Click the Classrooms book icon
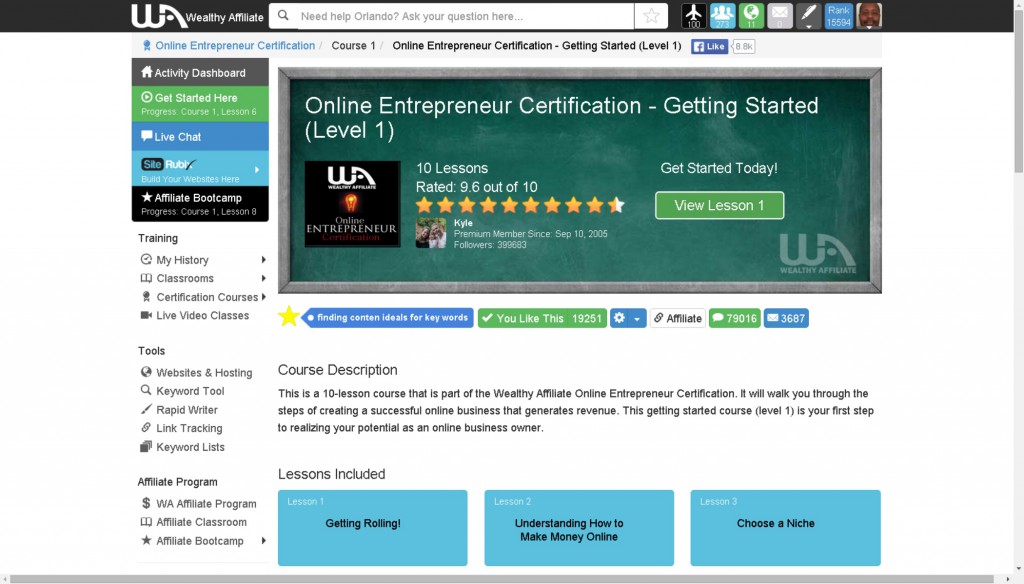 [x=146, y=278]
